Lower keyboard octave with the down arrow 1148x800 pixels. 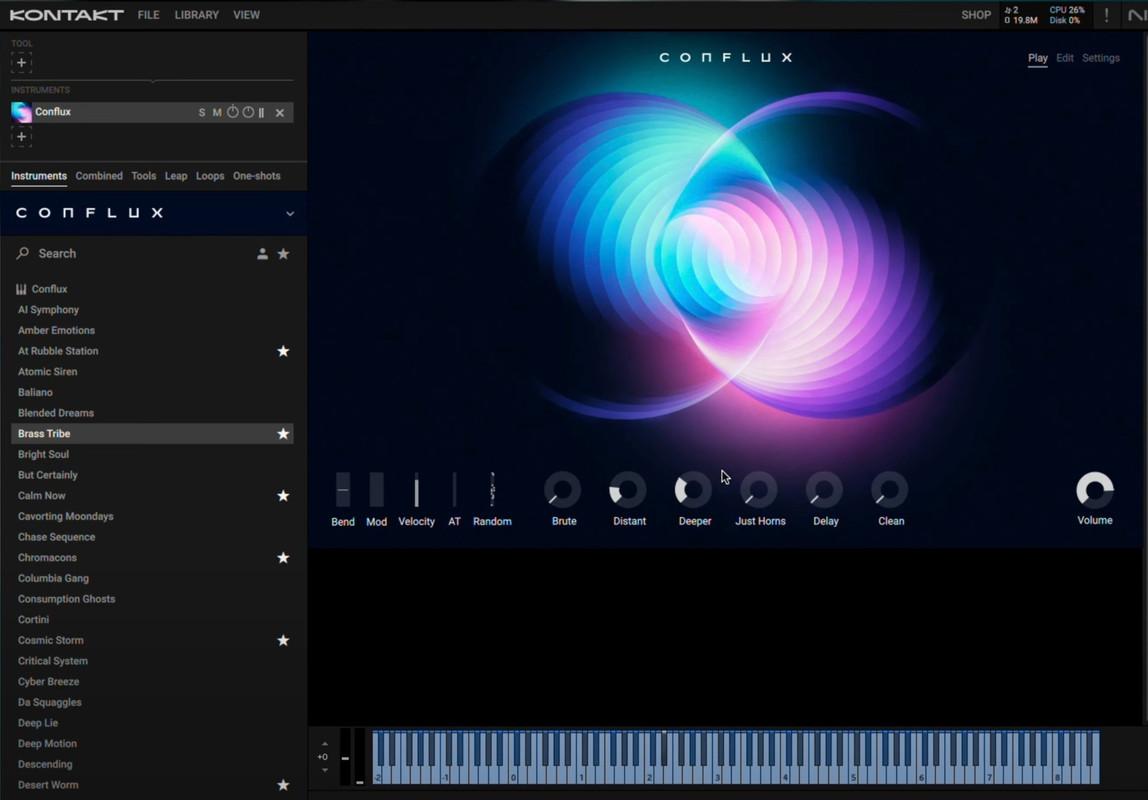[324, 770]
